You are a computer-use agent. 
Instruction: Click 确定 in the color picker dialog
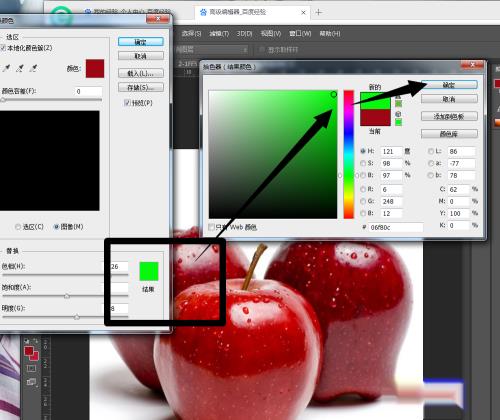pos(449,85)
